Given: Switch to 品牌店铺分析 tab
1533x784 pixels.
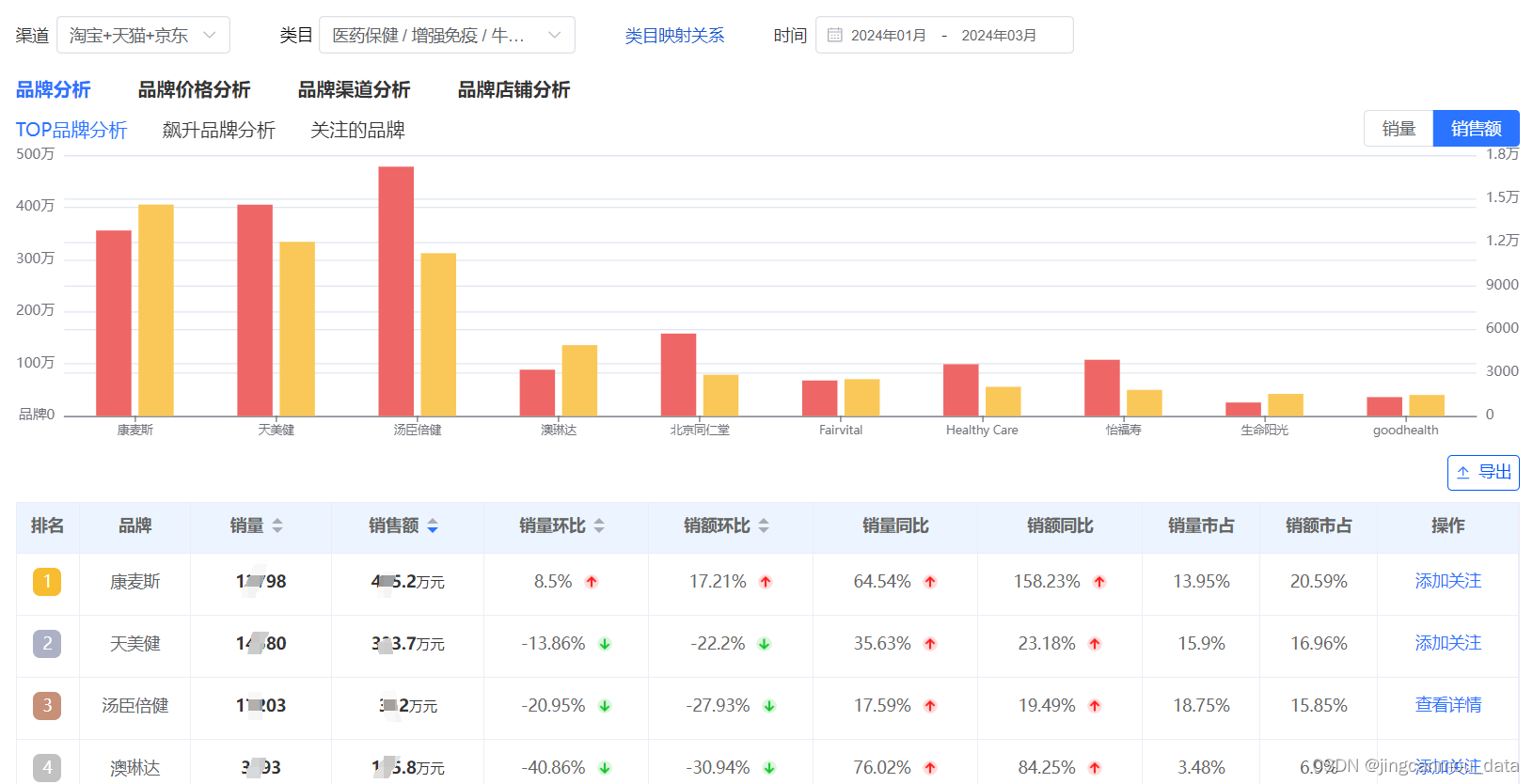Looking at the screenshot, I should coord(514,89).
